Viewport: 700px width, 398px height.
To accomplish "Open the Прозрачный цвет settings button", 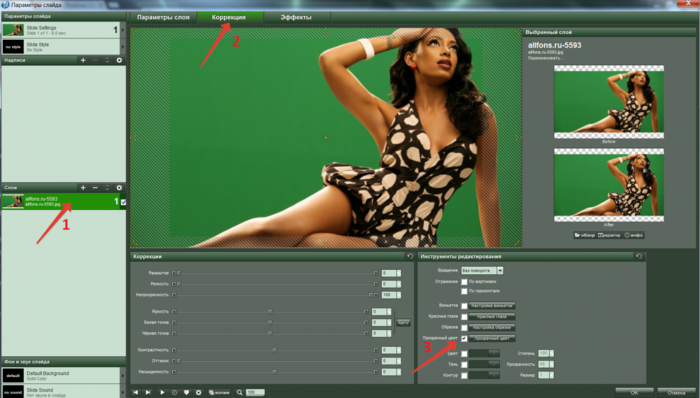I will pos(492,338).
